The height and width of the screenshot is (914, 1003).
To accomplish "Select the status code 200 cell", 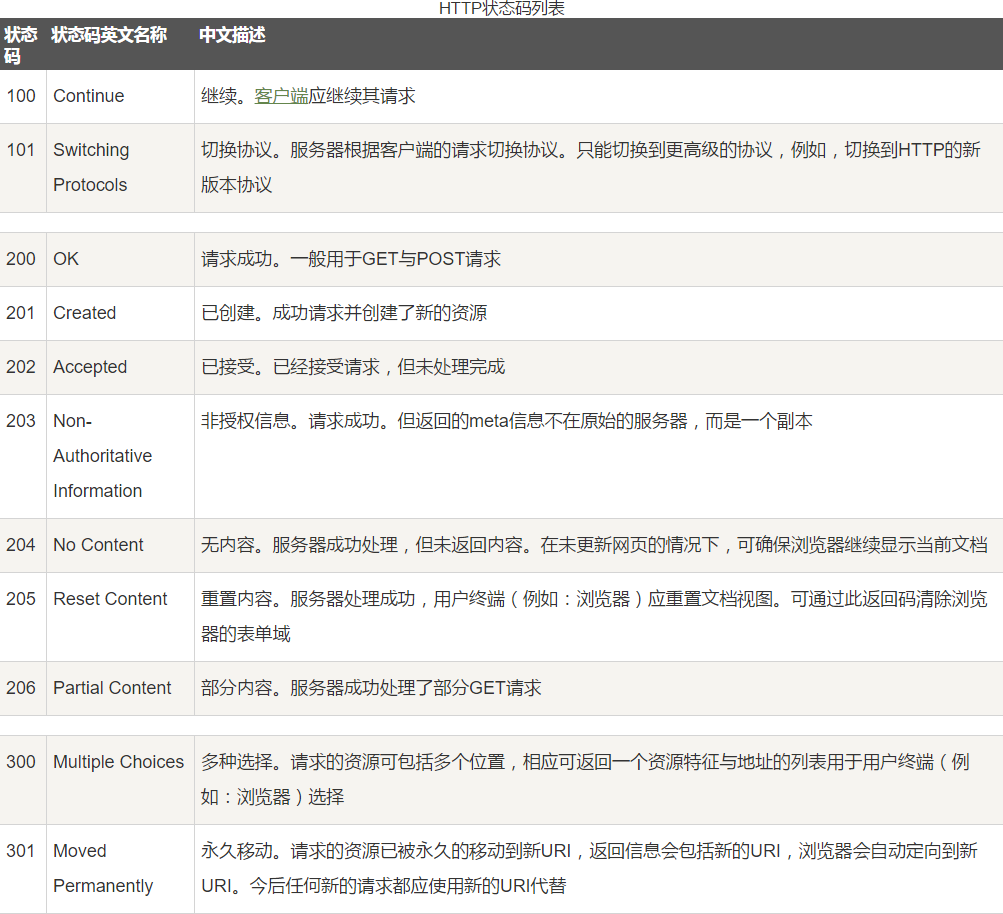I will click(x=23, y=259).
